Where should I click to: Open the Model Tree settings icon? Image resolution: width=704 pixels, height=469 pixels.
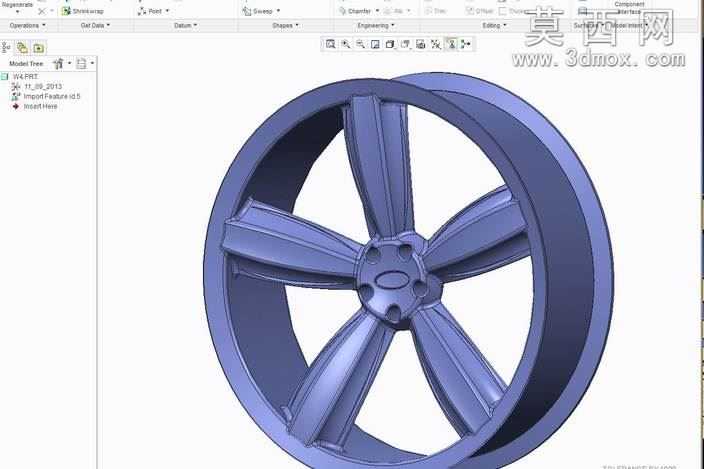click(58, 64)
